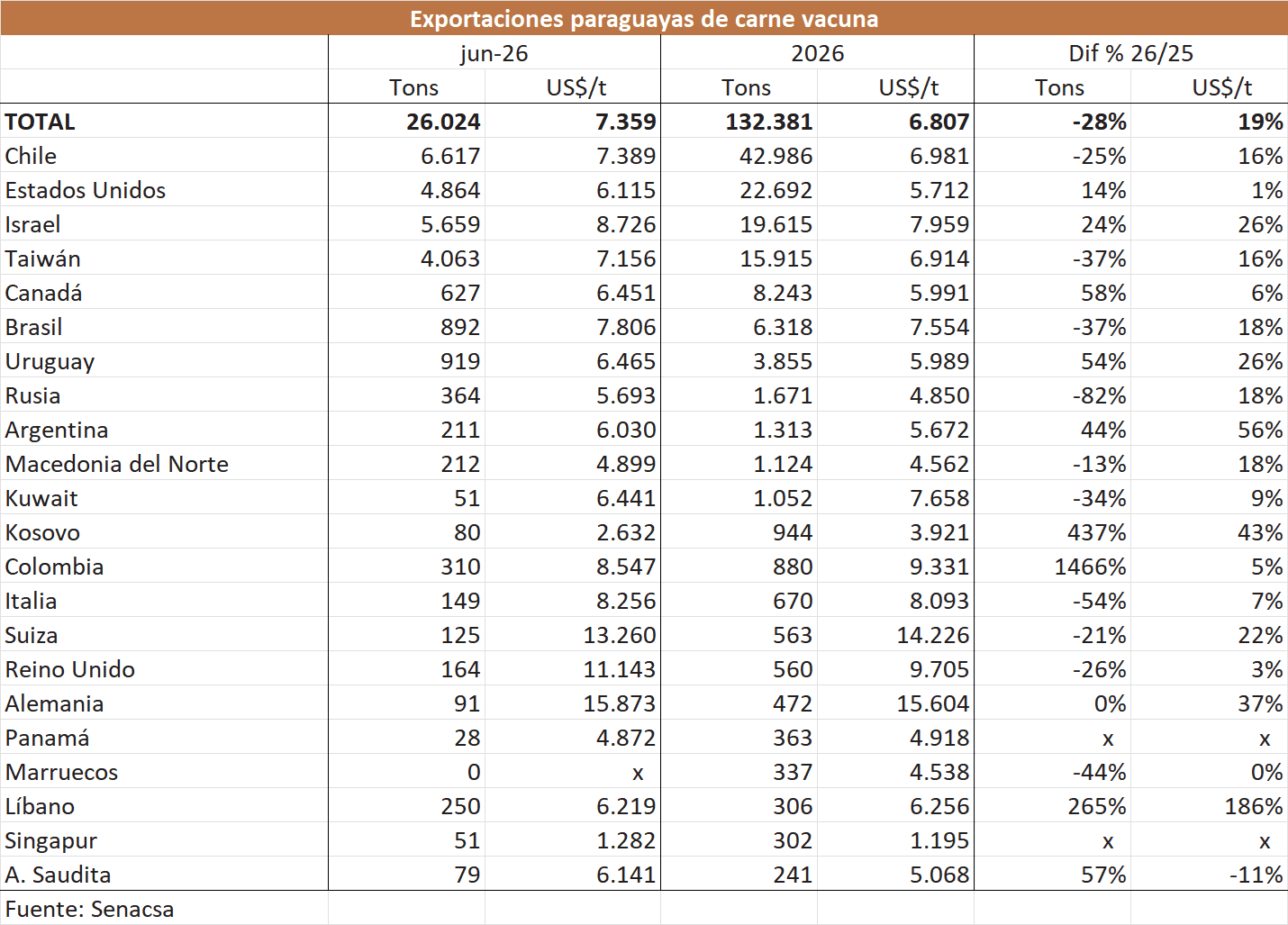This screenshot has height=925, width=1288.
Task: Select Canadá's 58% difference cell
Action: pos(1103,293)
